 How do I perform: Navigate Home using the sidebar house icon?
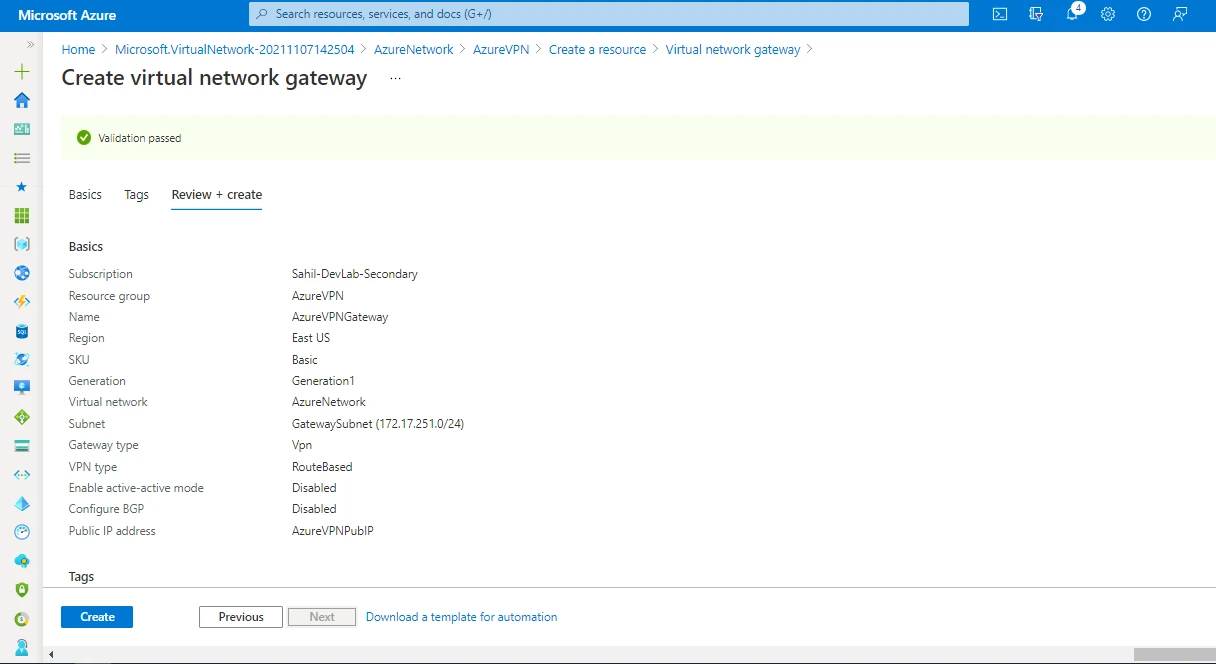tap(22, 100)
